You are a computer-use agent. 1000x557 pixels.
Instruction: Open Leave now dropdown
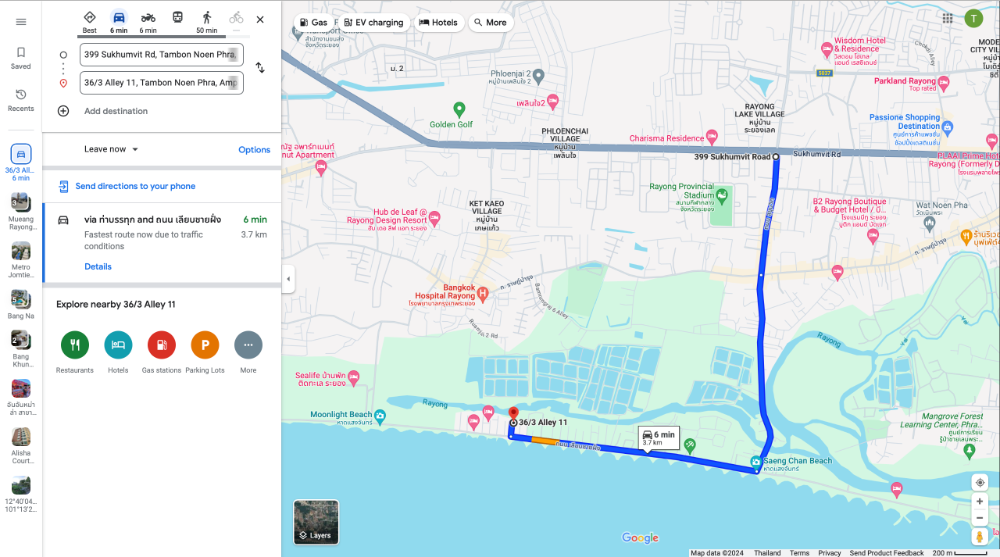tap(111, 149)
